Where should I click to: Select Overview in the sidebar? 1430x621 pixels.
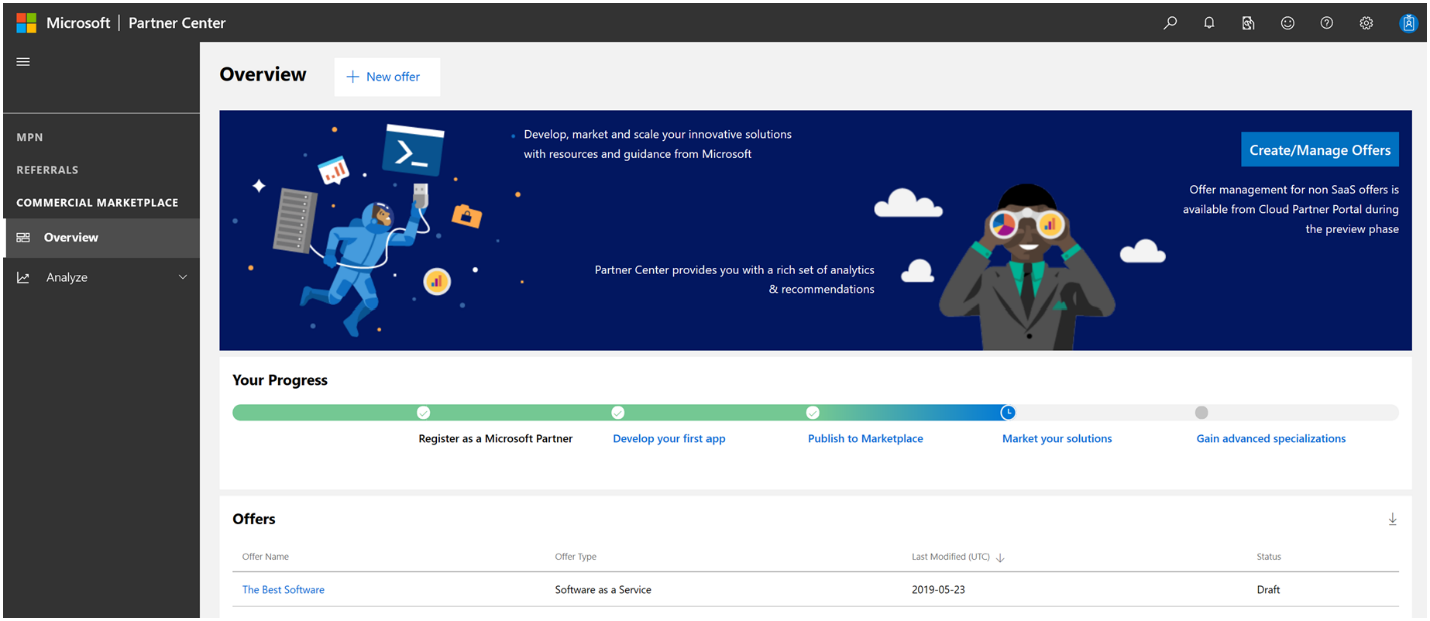pyautogui.click(x=101, y=238)
